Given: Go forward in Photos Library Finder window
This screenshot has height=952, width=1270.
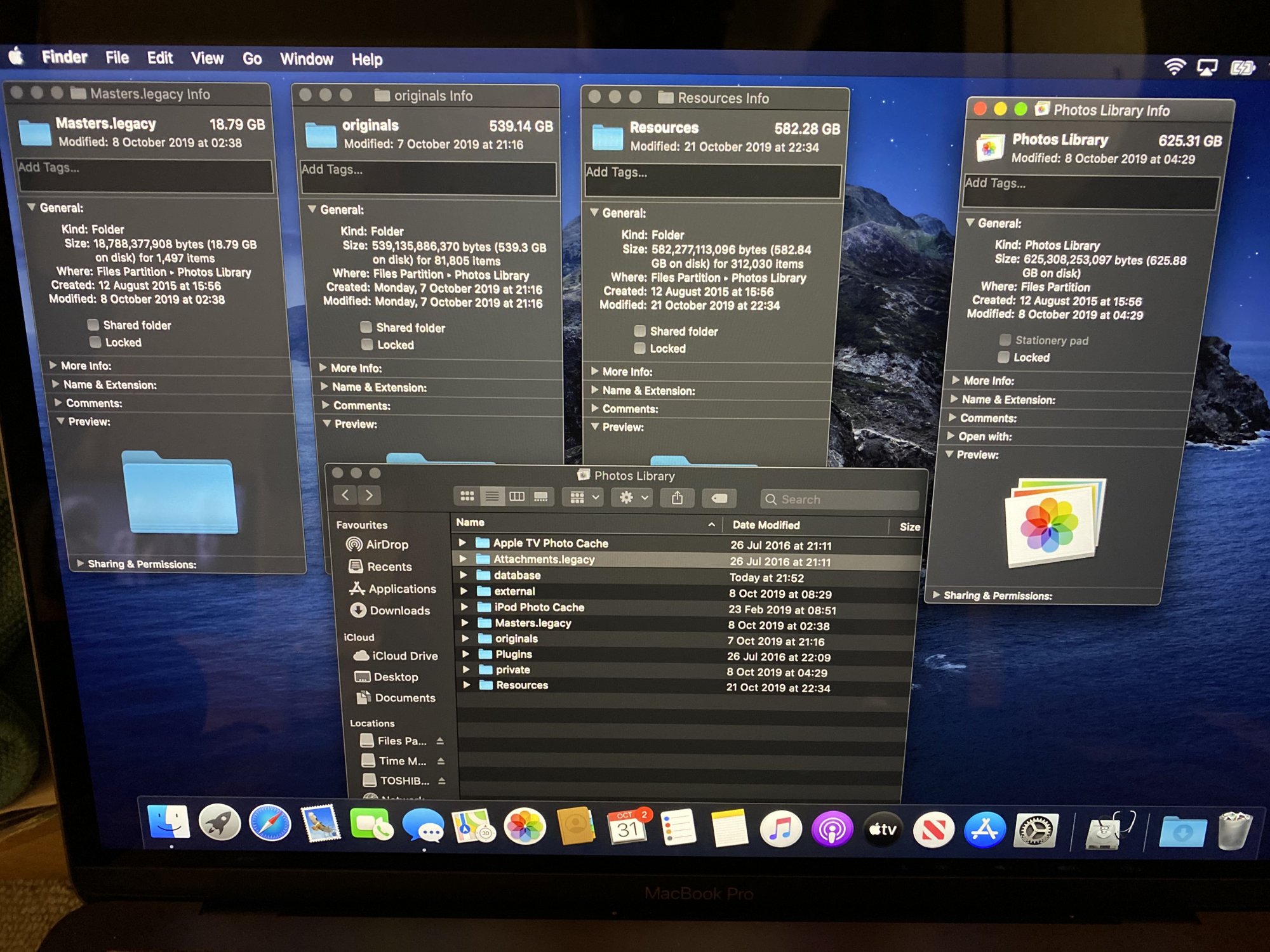Looking at the screenshot, I should click(369, 495).
